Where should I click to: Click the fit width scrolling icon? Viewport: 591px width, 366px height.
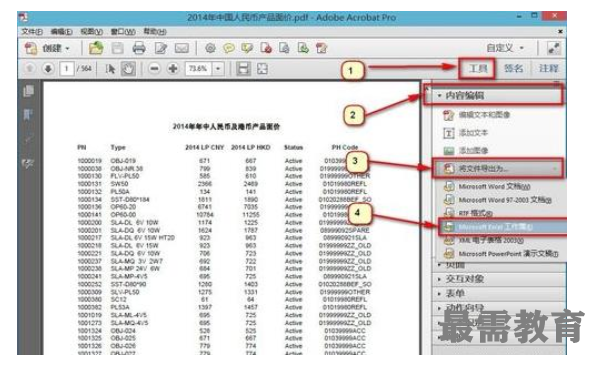tap(243, 69)
